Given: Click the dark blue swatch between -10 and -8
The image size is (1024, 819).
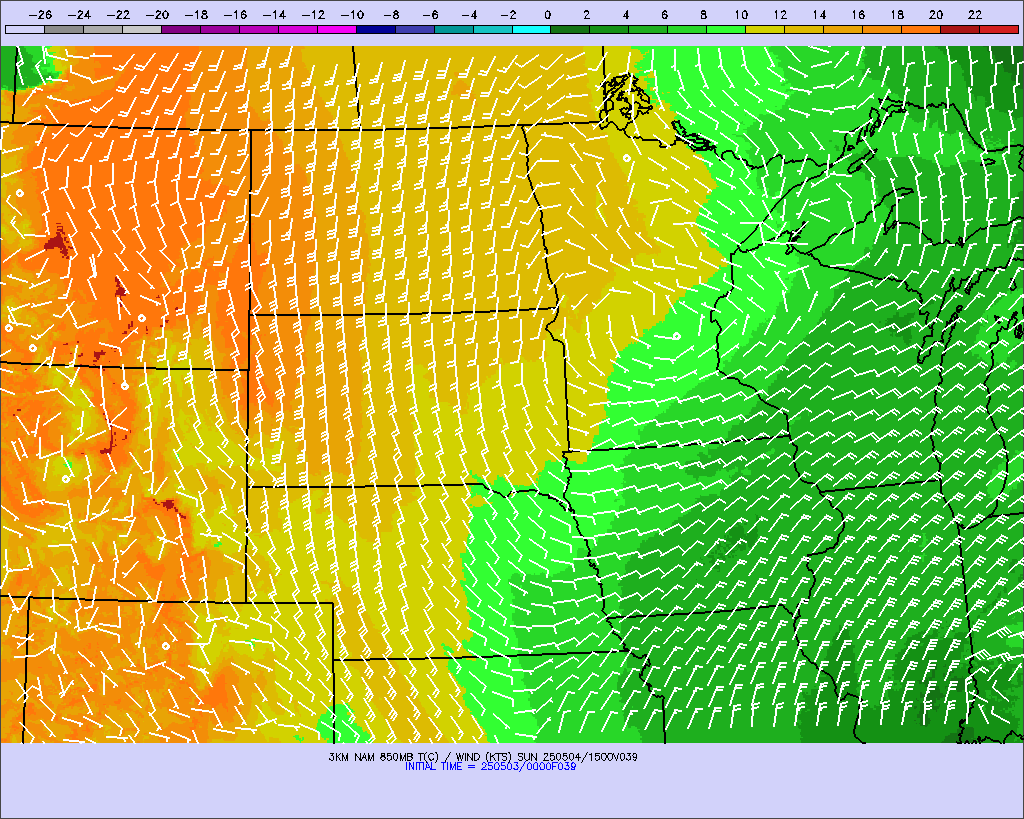Looking at the screenshot, I should (x=376, y=29).
